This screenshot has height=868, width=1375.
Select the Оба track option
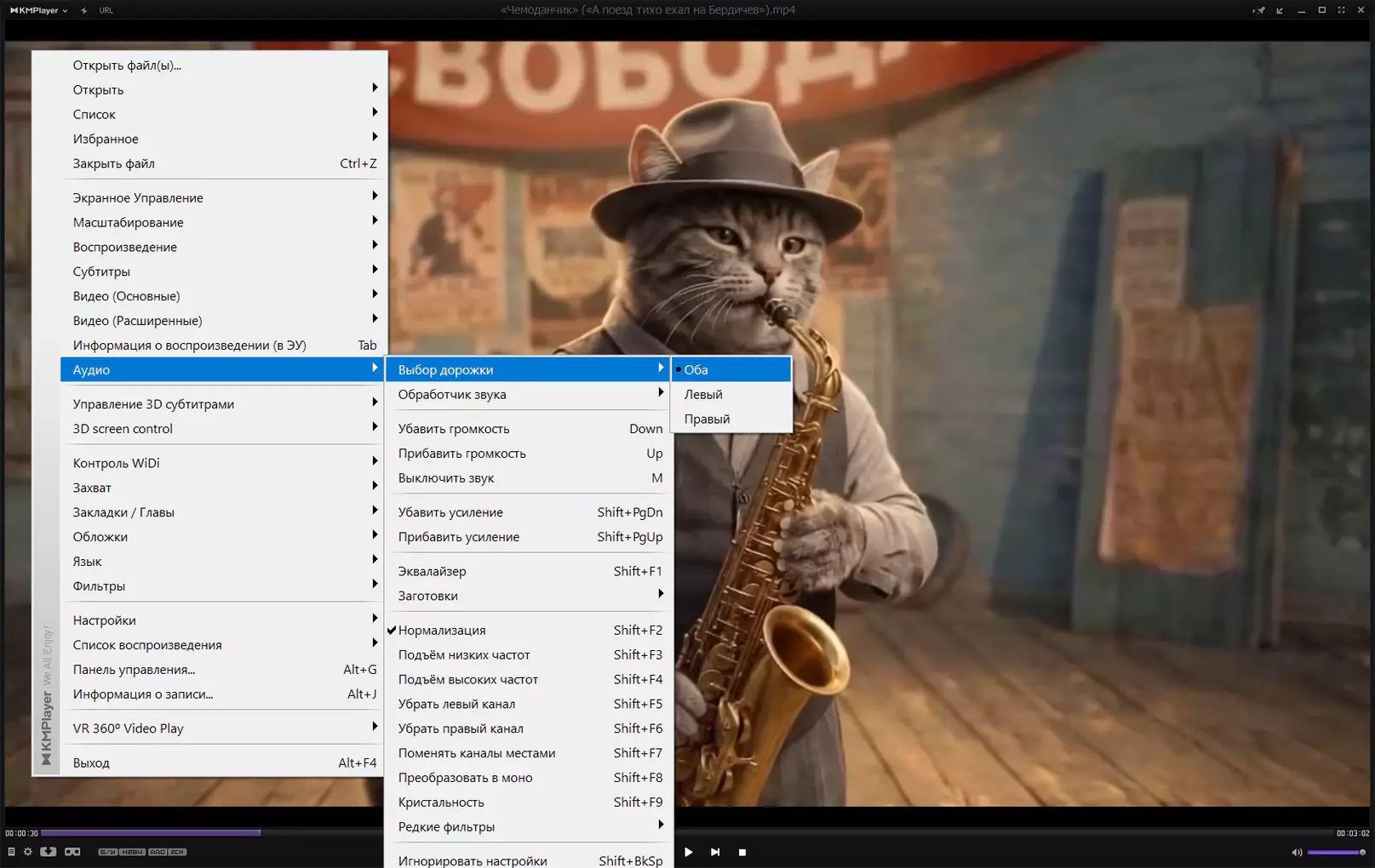pos(731,369)
